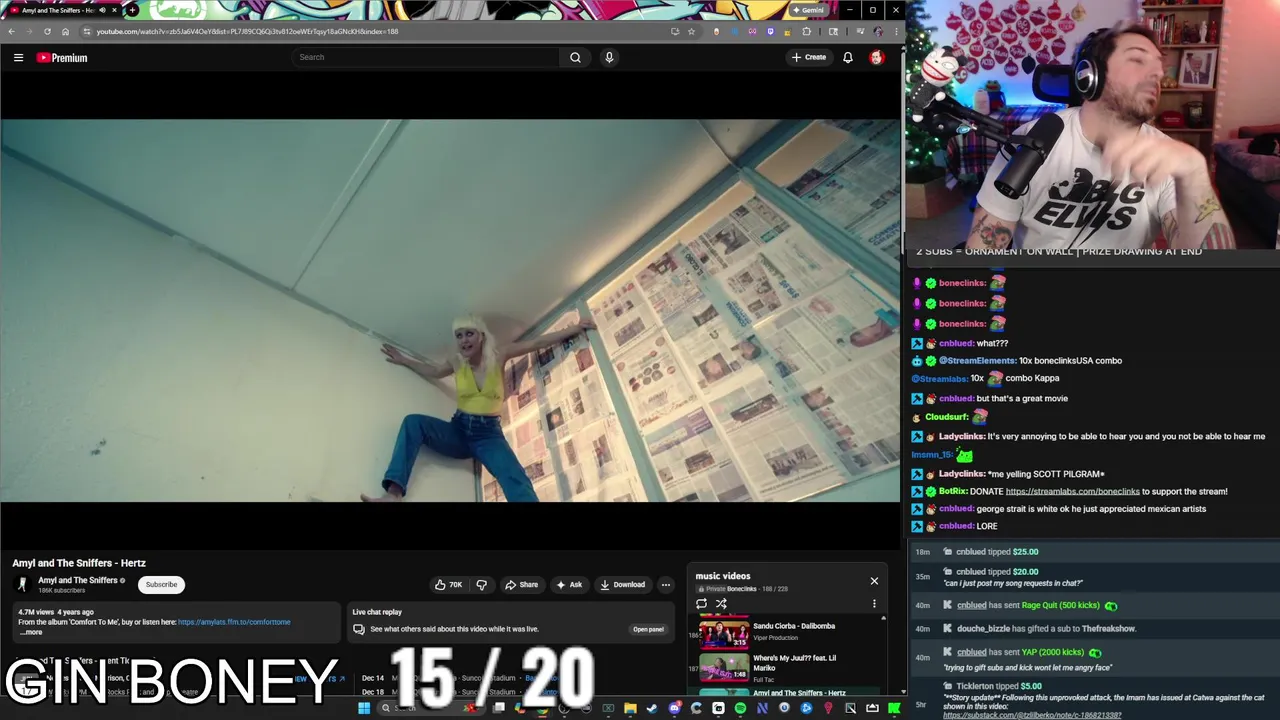Image resolution: width=1280 pixels, height=720 pixels.
Task: Start voice search with the microphone icon
Action: coord(609,57)
